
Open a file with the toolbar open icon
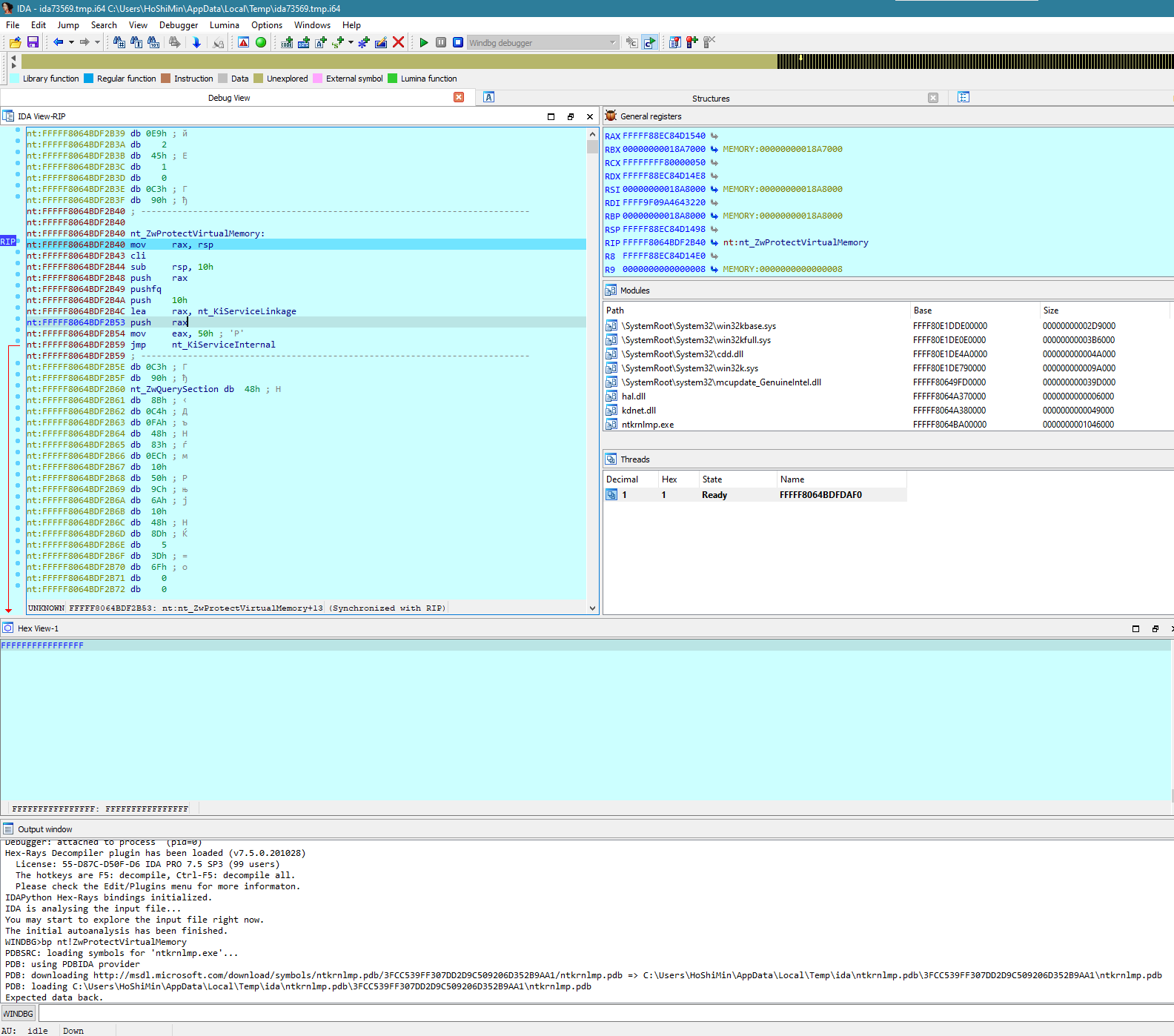[15, 43]
